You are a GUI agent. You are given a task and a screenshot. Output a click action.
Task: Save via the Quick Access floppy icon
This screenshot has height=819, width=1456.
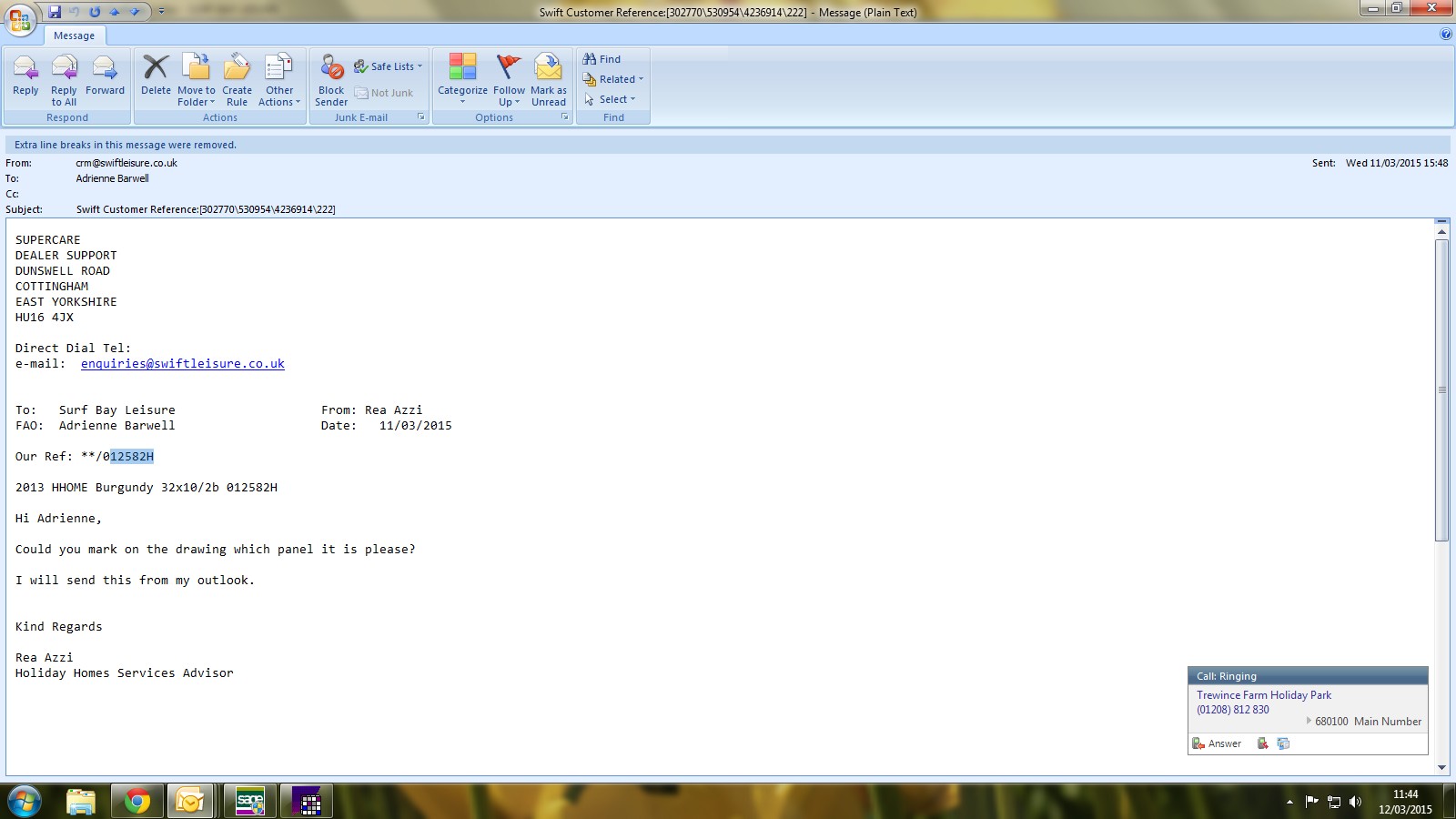coord(55,12)
